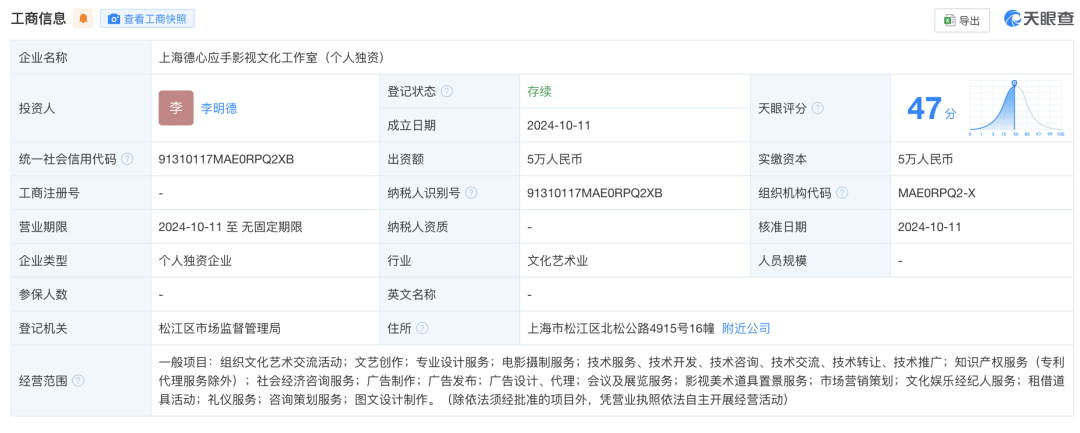Click help icon next to 登记状态

[x=447, y=91]
